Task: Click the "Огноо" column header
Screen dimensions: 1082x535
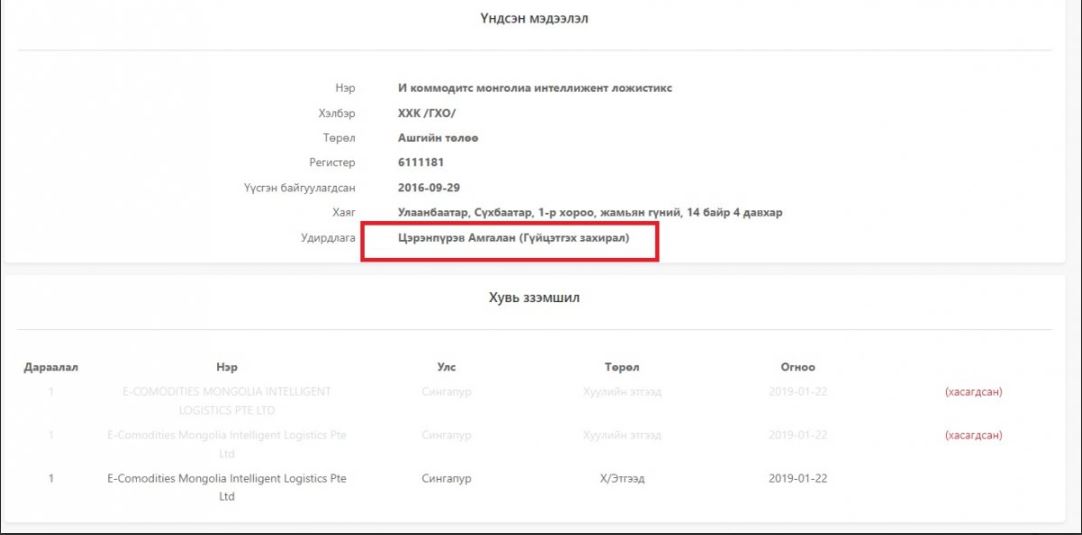Action: click(797, 367)
